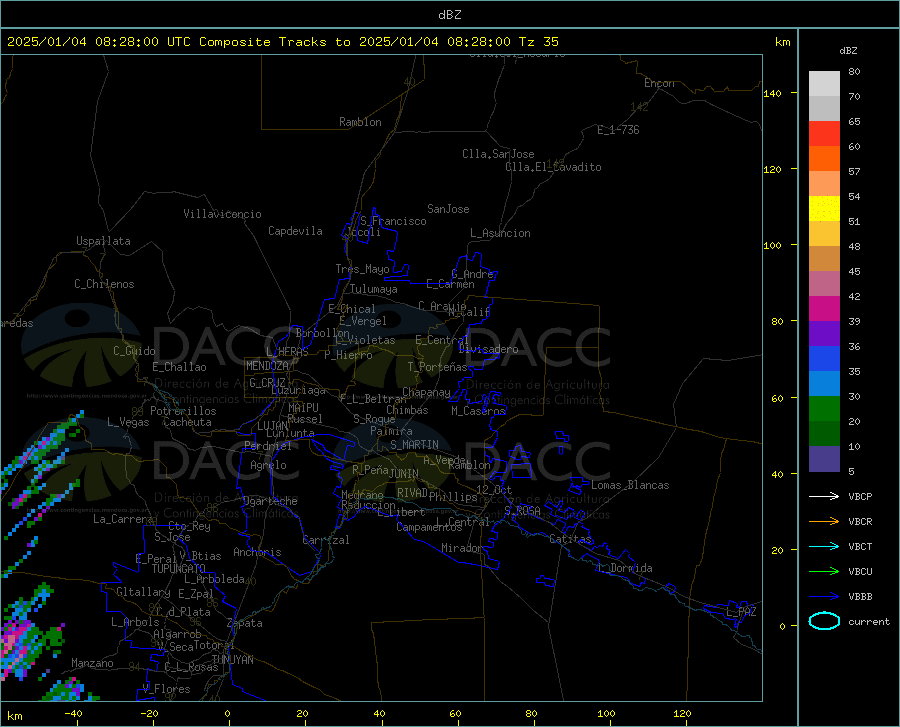Click the Villavicencio map label
Viewport: 900px width, 727px height.
coord(222,214)
